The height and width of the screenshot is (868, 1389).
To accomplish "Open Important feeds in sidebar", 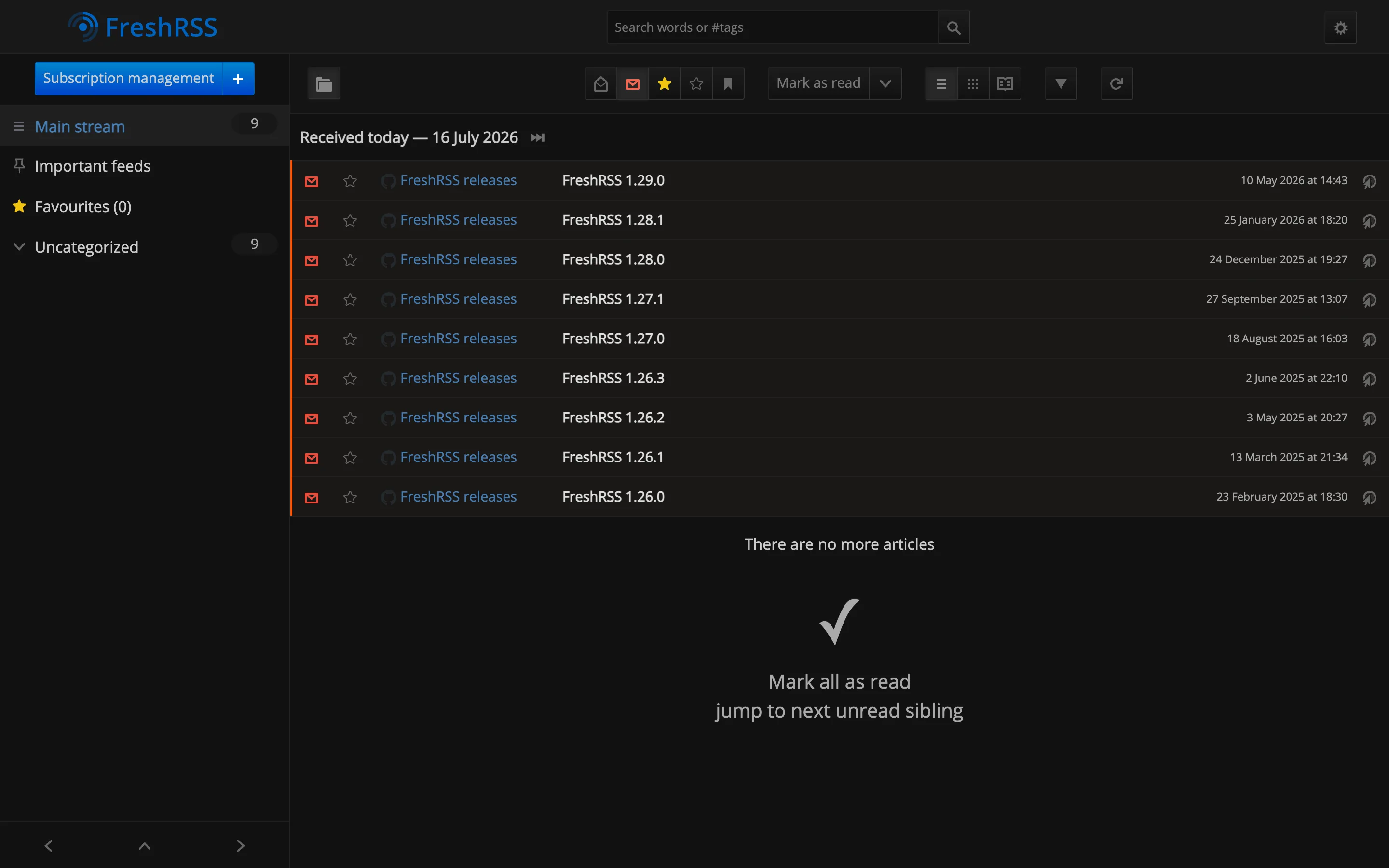I will coord(93,166).
